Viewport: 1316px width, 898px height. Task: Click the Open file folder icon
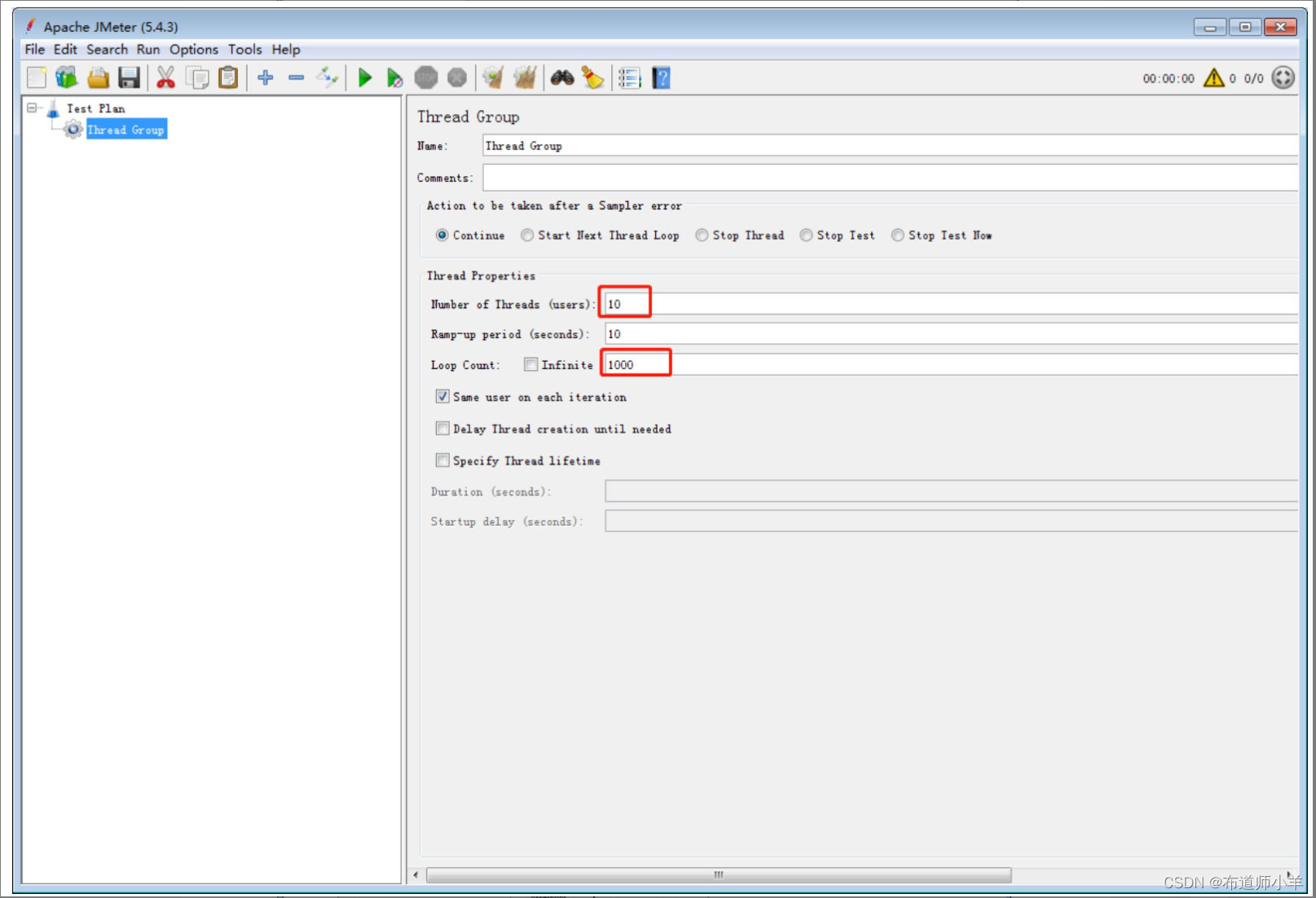pyautogui.click(x=98, y=78)
